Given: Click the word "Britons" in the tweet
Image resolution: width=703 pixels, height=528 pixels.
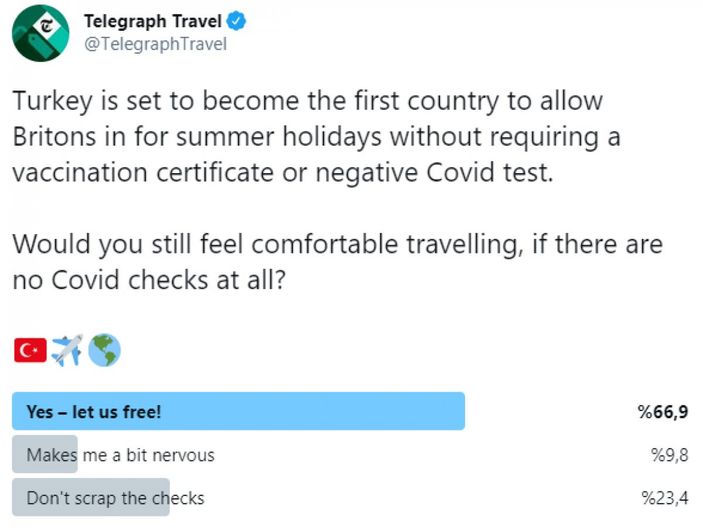Looking at the screenshot, I should tap(54, 136).
